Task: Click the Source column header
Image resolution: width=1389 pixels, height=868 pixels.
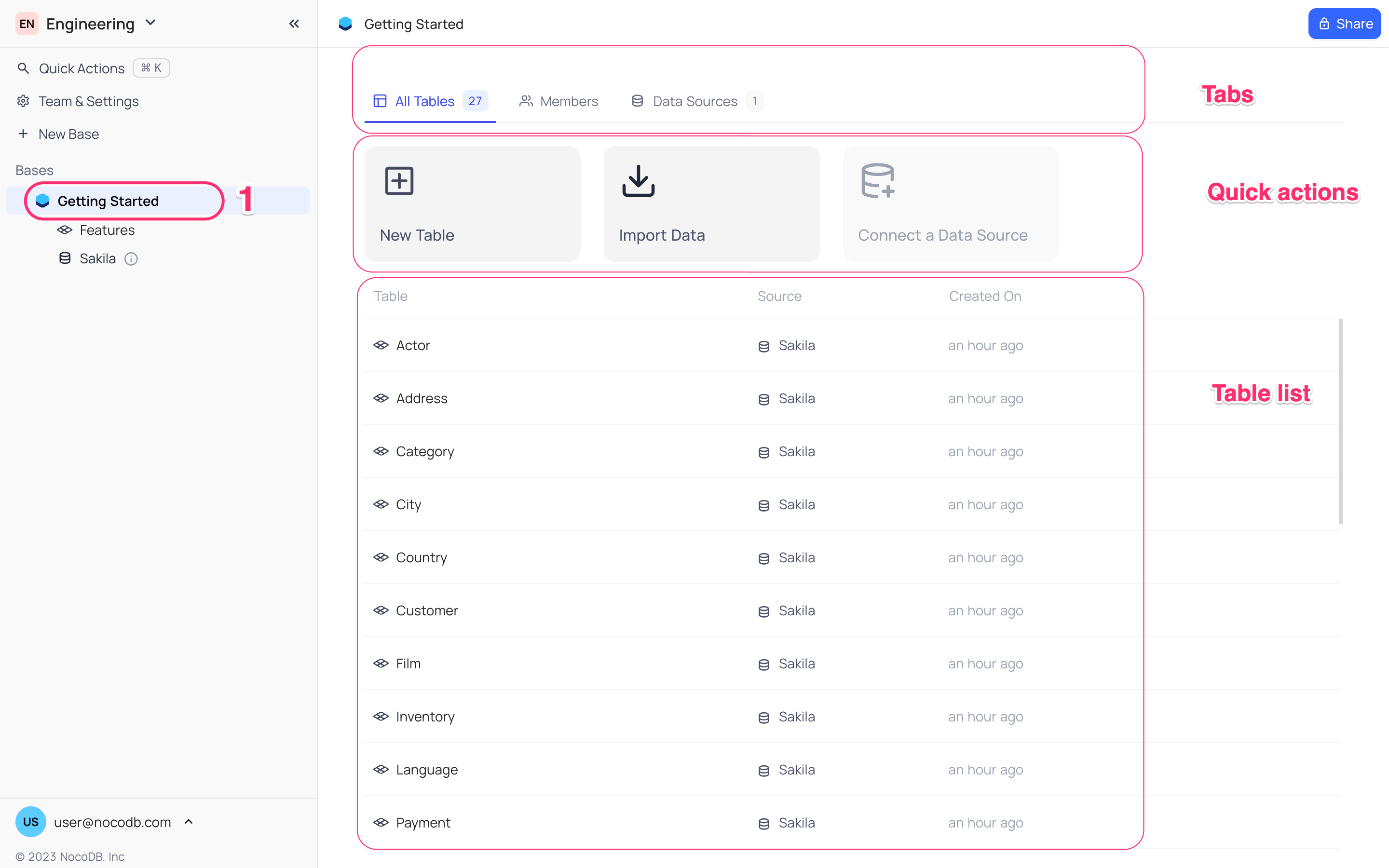Action: coord(779,296)
